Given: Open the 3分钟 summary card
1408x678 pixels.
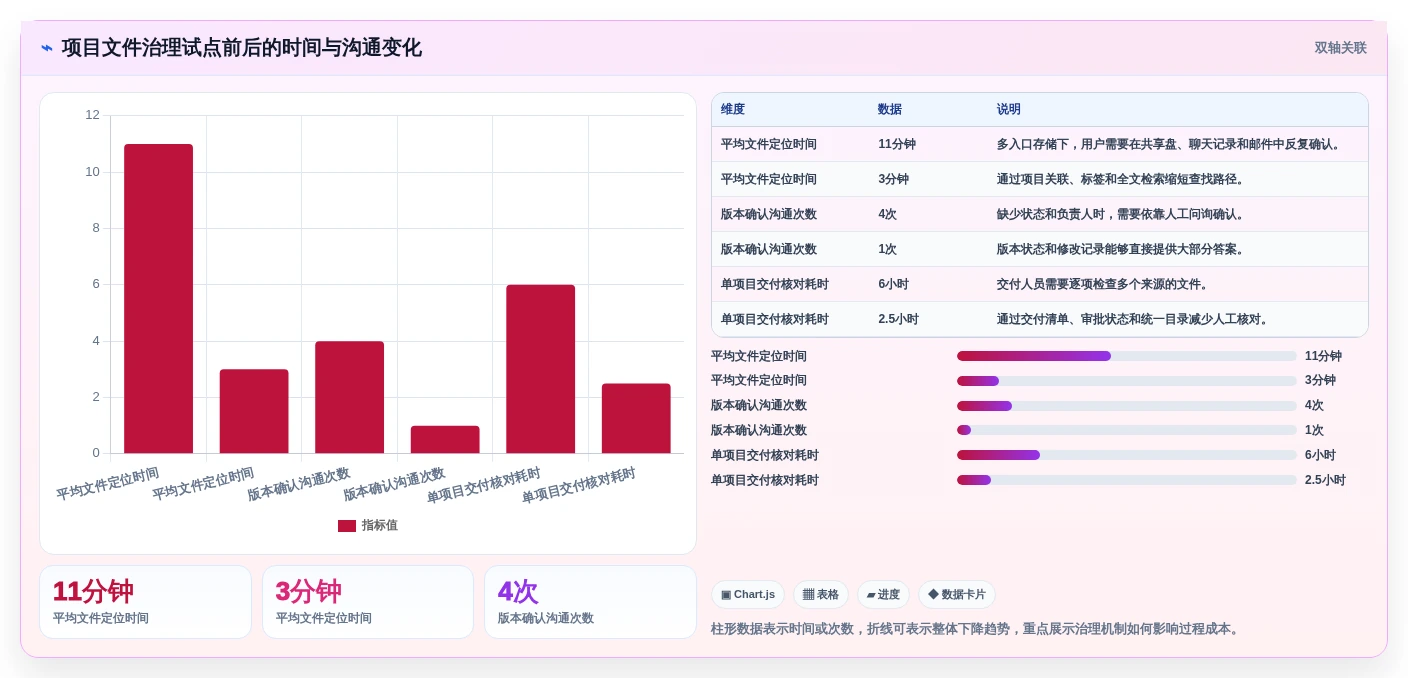Looking at the screenshot, I should (x=368, y=602).
